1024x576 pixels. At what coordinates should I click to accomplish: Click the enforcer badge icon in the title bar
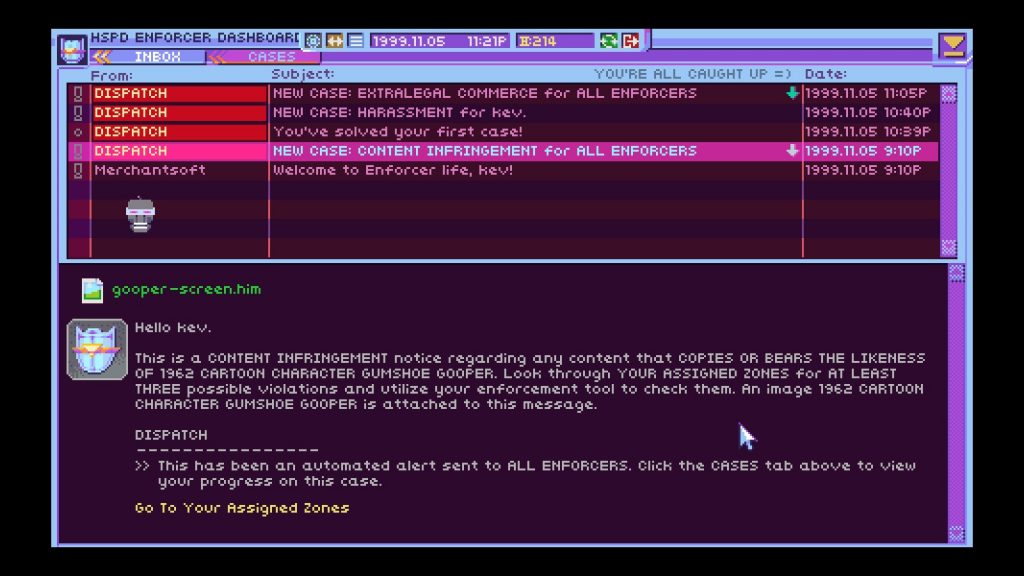pyautogui.click(x=71, y=48)
